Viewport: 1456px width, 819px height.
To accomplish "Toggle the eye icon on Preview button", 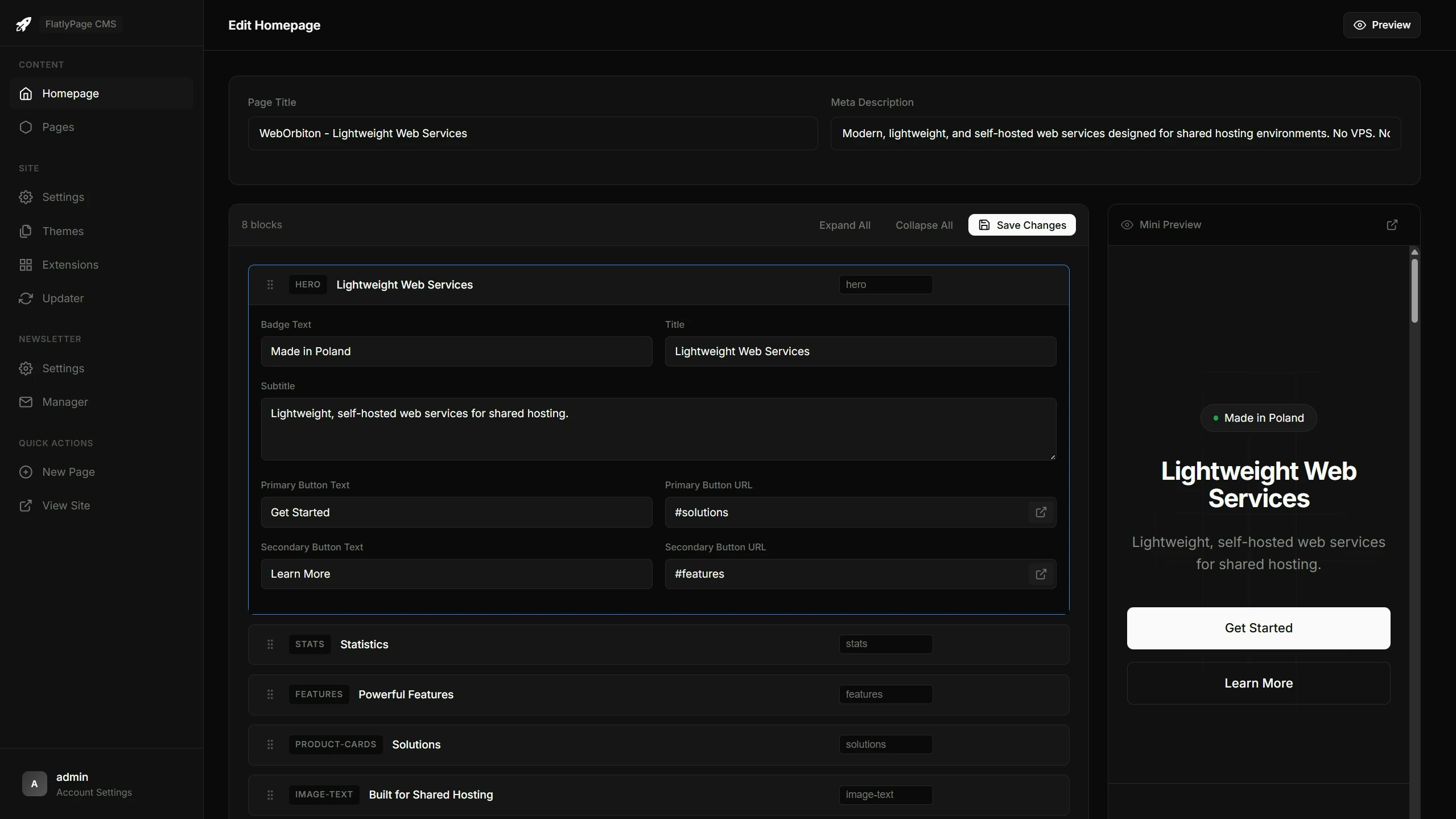I will coord(1360,25).
